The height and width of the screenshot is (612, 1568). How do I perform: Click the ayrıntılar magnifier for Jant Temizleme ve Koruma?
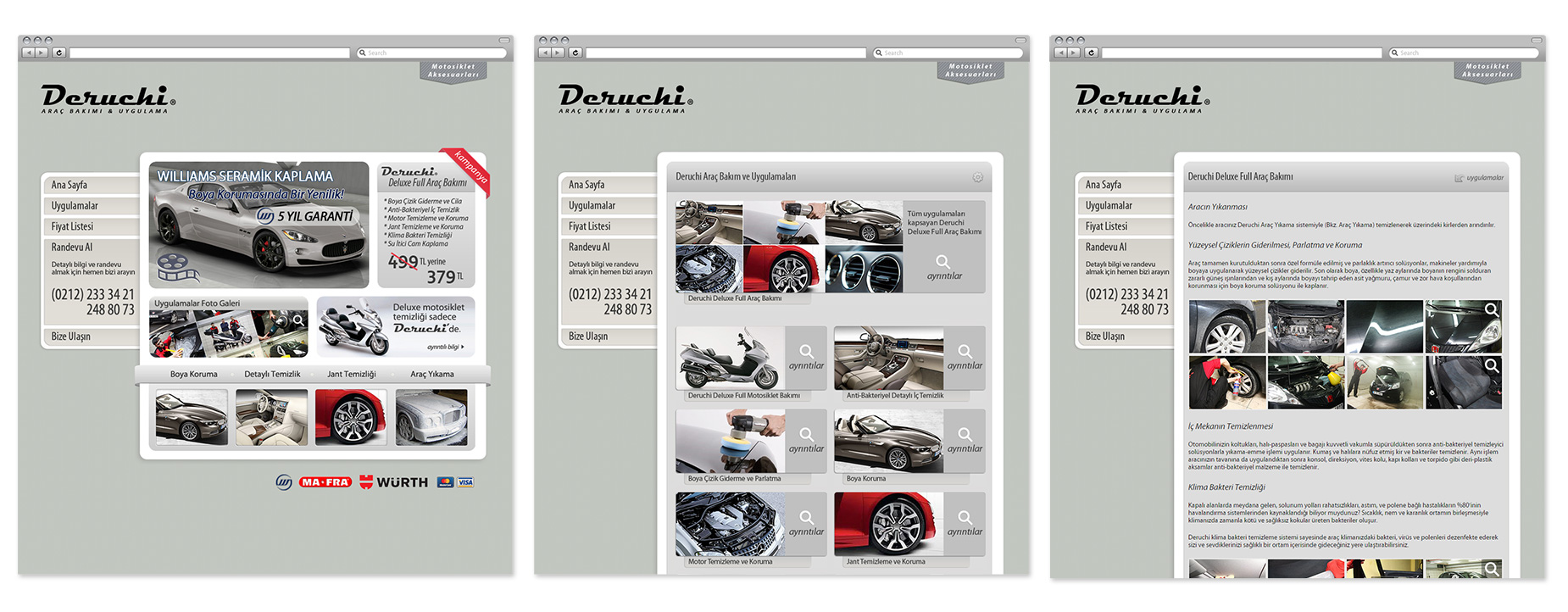click(x=965, y=517)
